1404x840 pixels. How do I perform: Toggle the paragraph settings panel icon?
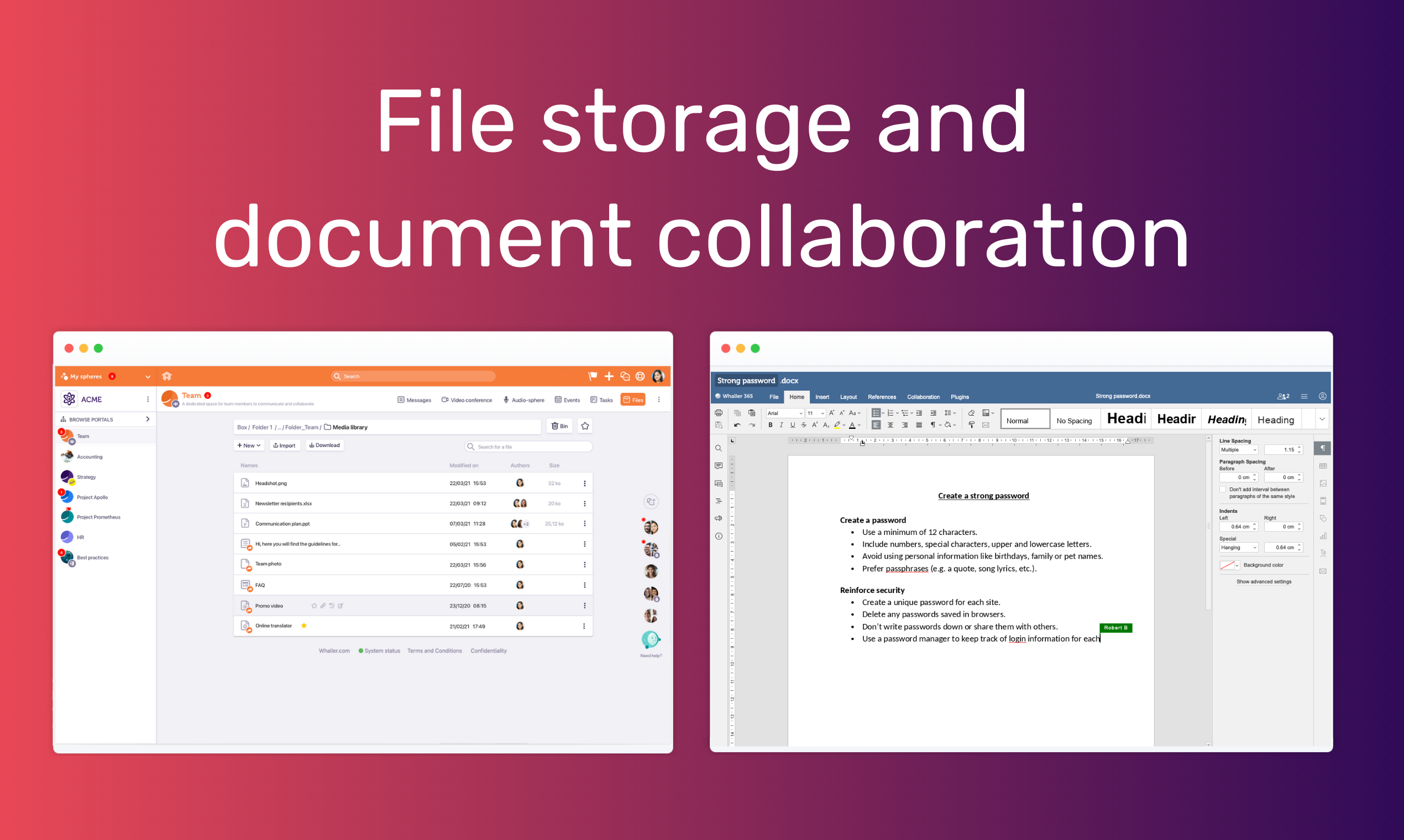point(1323,448)
